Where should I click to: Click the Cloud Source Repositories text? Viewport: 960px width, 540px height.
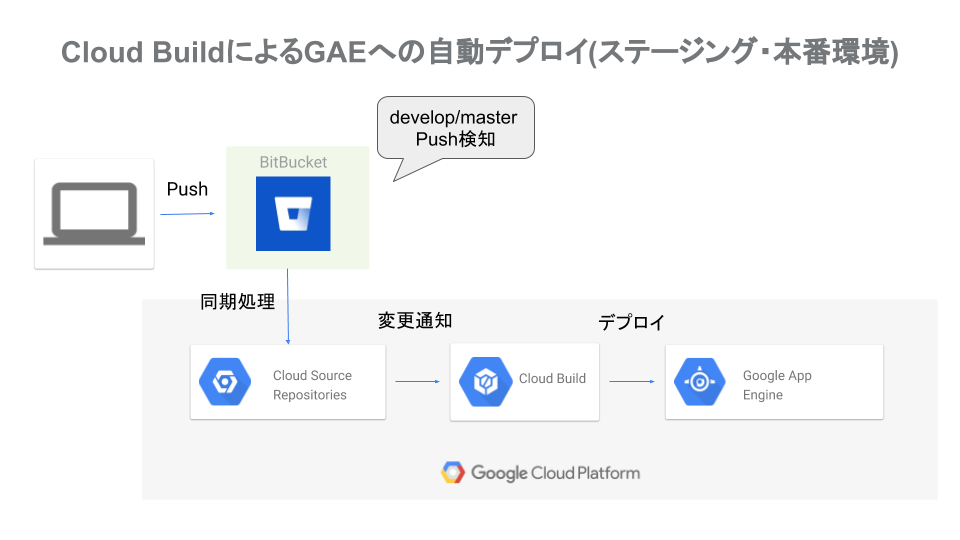[x=312, y=385]
